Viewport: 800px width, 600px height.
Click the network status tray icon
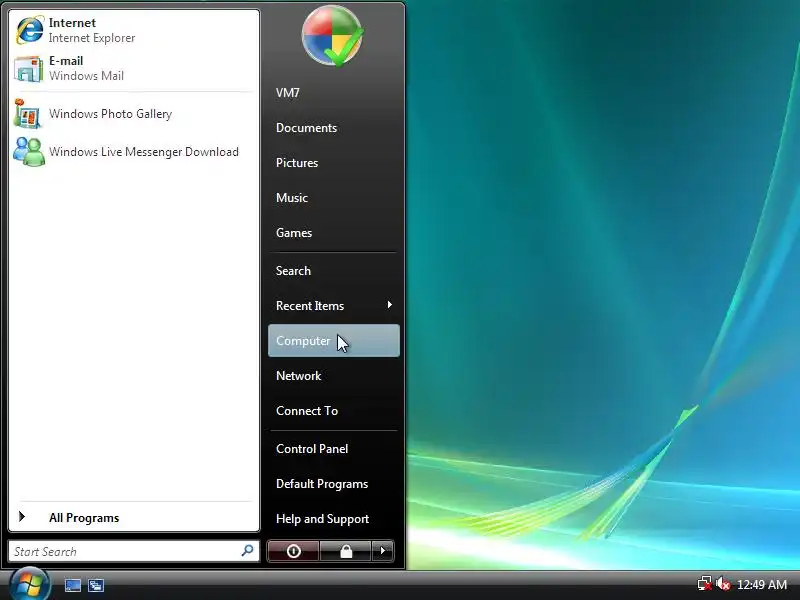point(705,584)
